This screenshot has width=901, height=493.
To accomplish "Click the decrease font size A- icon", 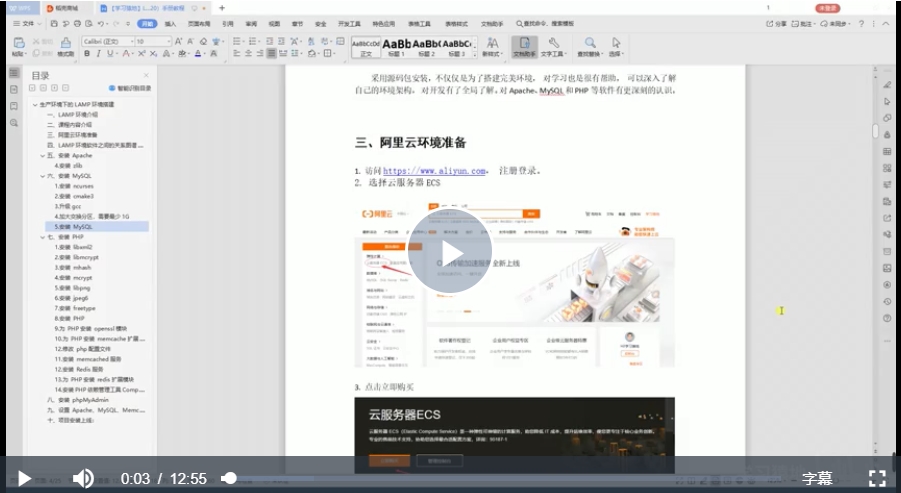I will pos(190,41).
